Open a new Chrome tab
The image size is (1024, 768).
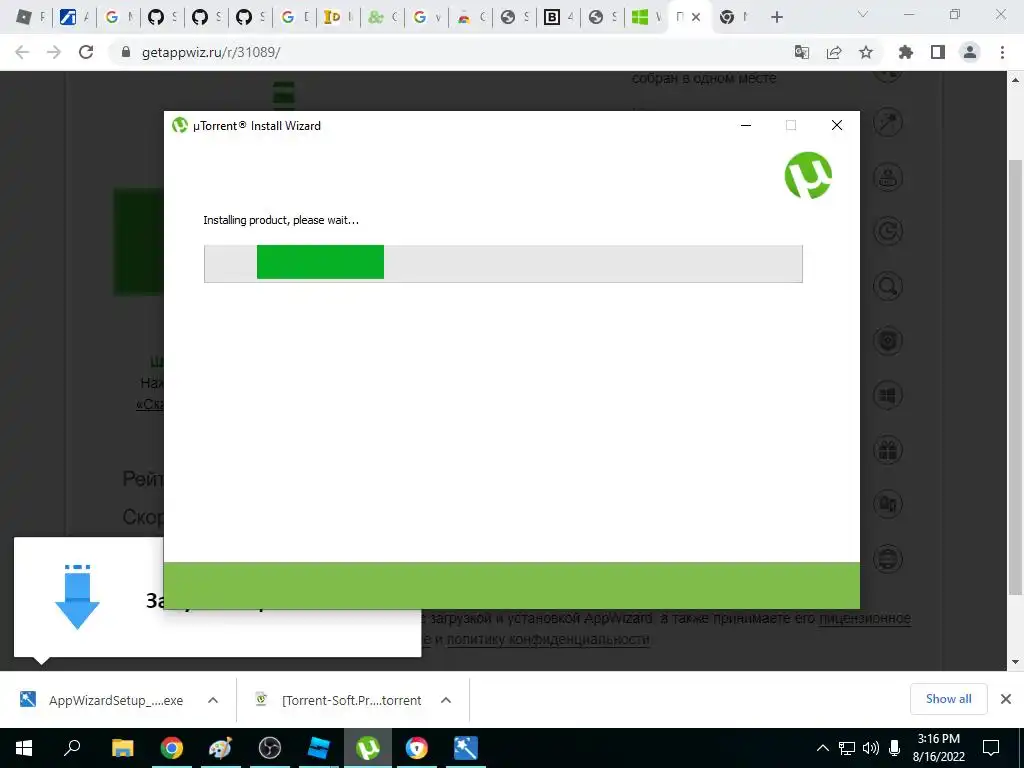776,18
